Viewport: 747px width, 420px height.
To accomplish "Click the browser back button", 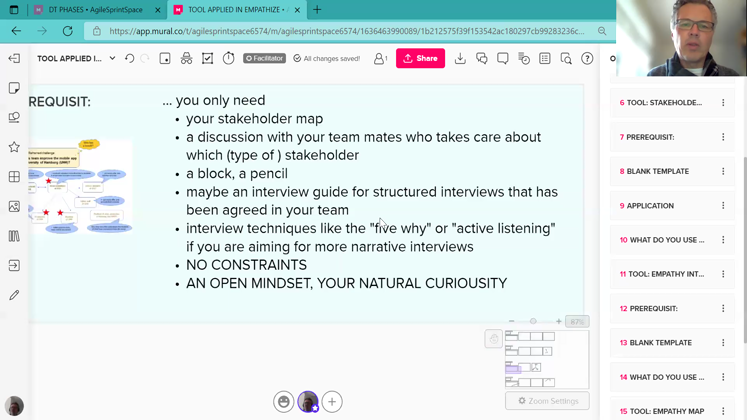I will point(16,31).
